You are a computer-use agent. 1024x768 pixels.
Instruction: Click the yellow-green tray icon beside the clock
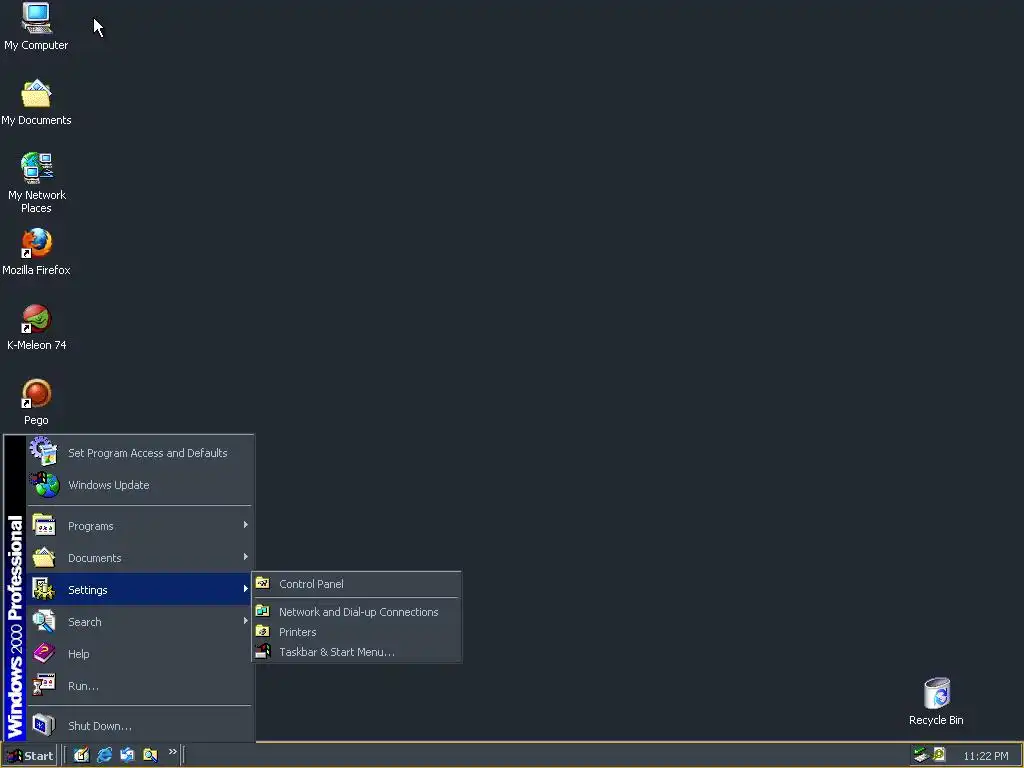click(x=939, y=754)
